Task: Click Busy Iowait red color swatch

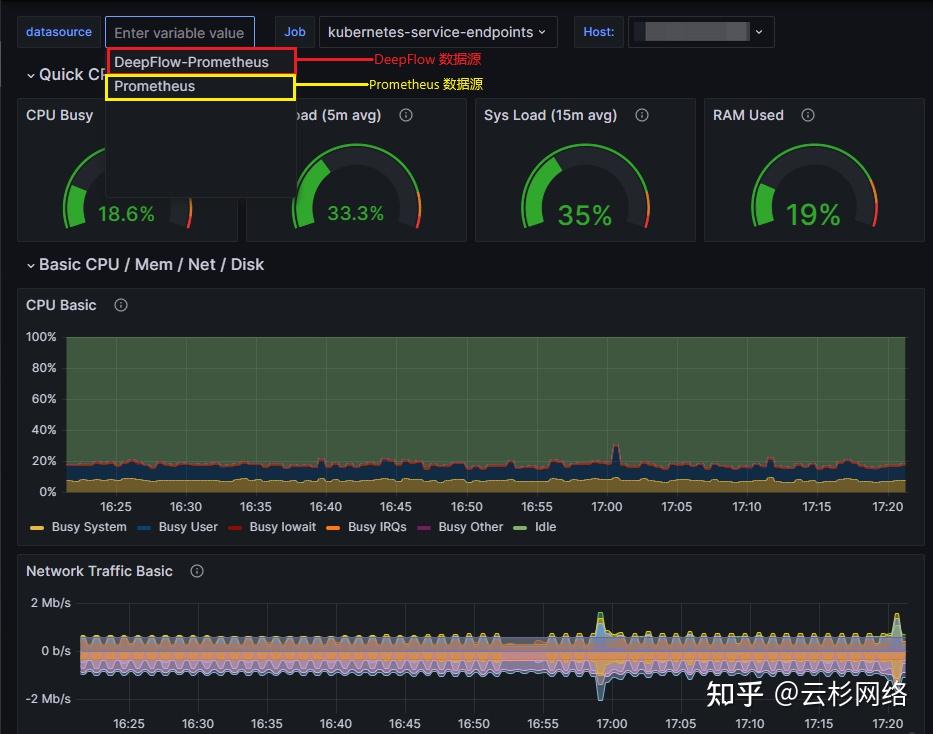Action: coord(235,528)
